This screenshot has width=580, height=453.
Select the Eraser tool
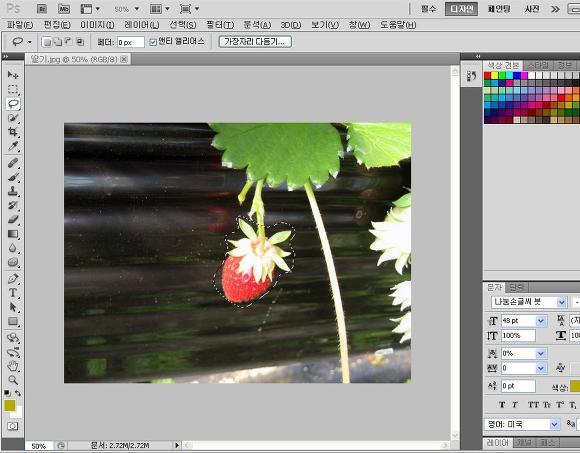pyautogui.click(x=13, y=219)
